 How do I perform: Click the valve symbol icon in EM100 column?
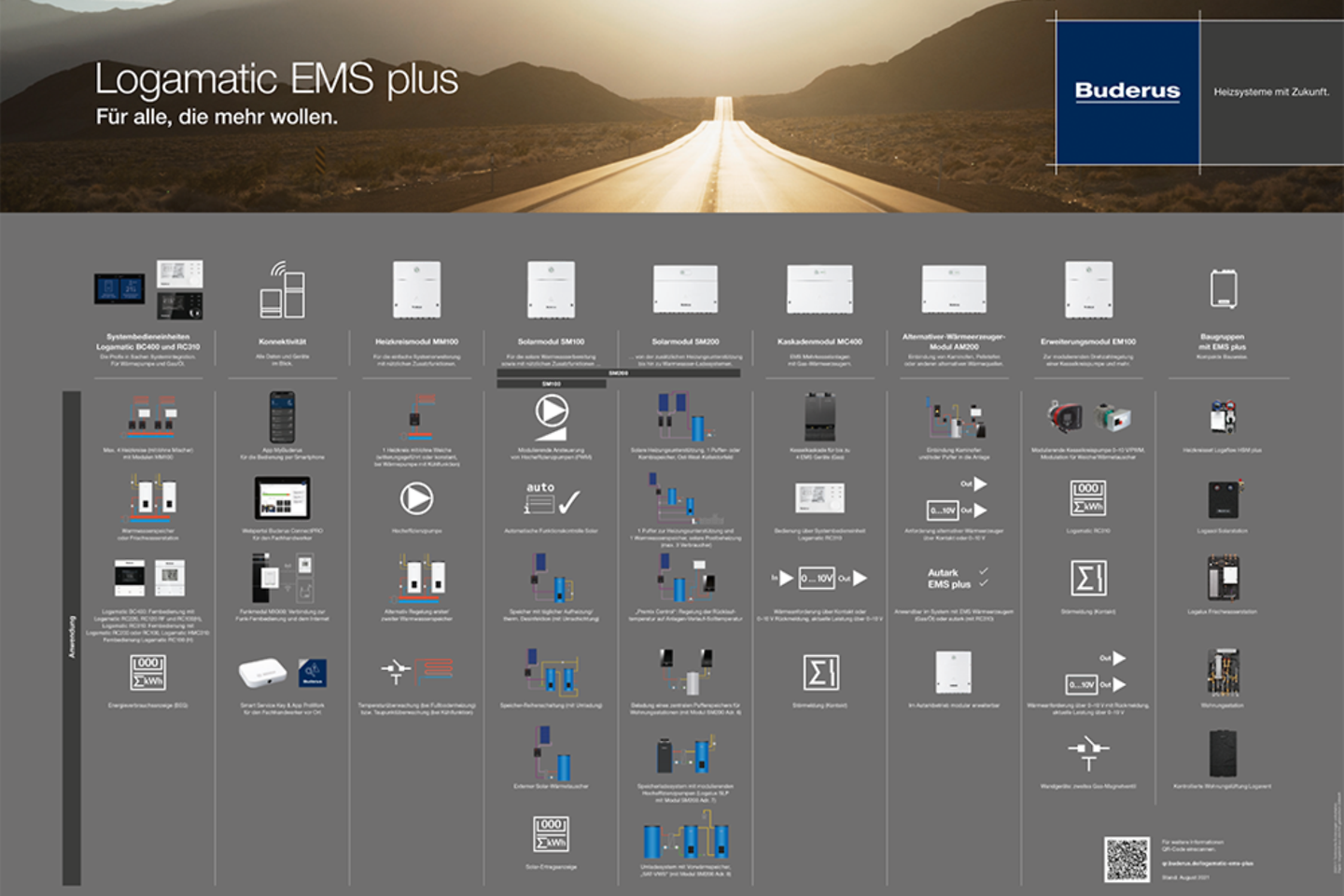[1088, 753]
